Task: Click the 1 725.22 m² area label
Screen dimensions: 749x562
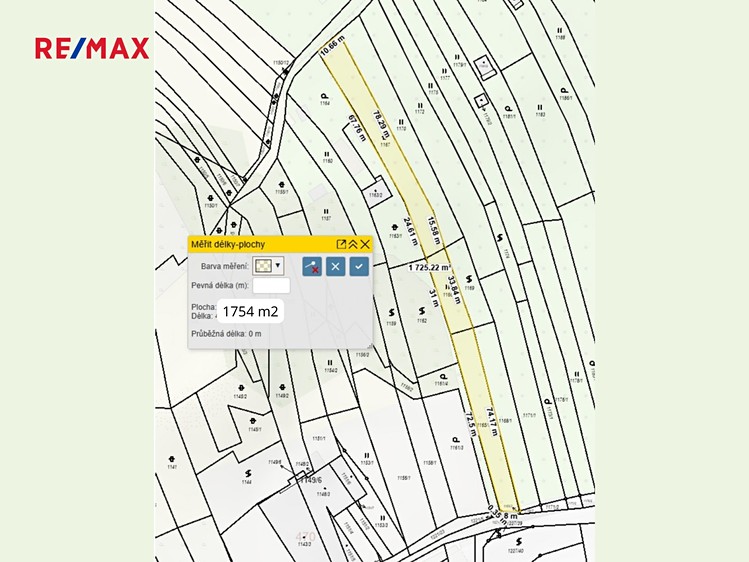Action: point(429,267)
